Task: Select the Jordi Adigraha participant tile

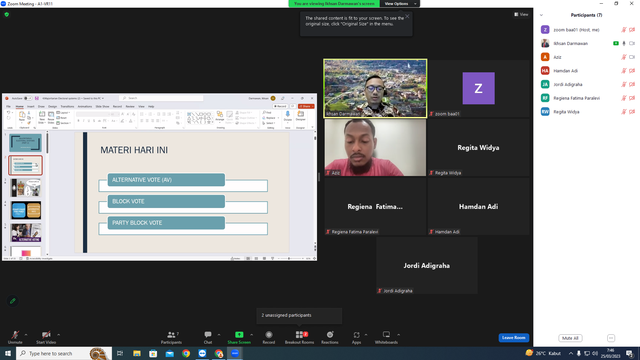Action: point(427,266)
